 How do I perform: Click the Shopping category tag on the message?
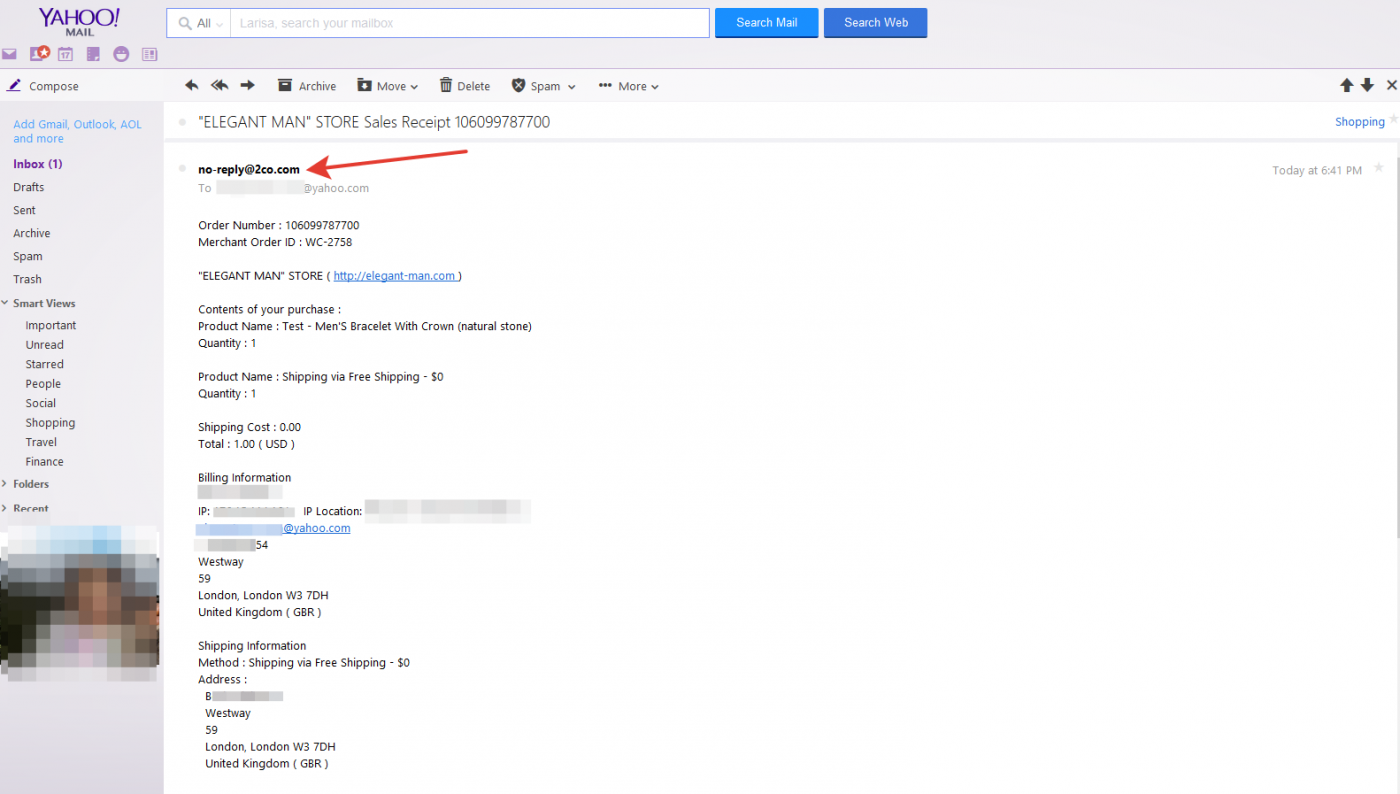click(x=1360, y=122)
